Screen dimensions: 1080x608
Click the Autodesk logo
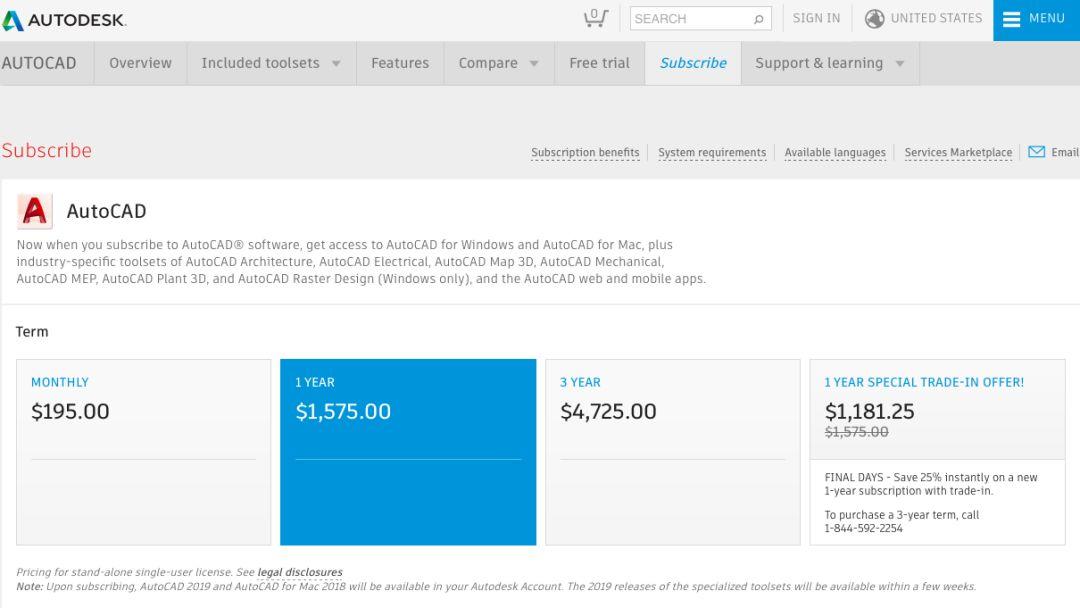coord(64,20)
